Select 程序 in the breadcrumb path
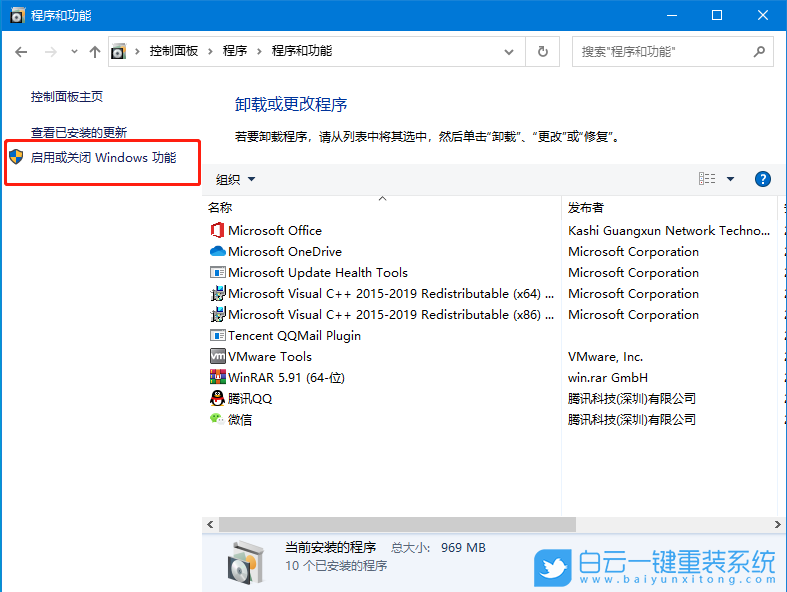The height and width of the screenshot is (592, 787). [235, 51]
